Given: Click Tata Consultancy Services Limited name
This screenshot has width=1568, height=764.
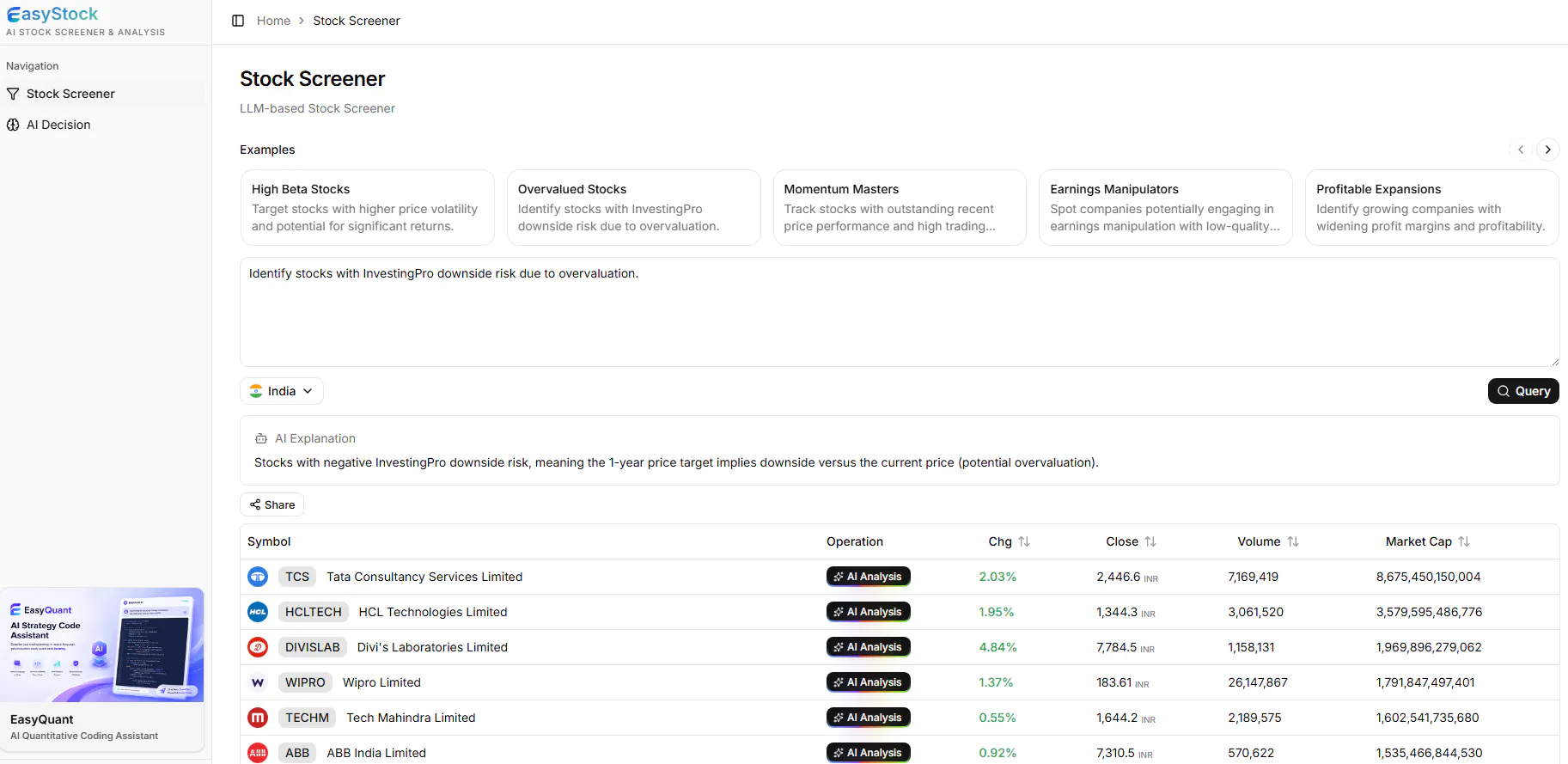Looking at the screenshot, I should click(424, 577).
